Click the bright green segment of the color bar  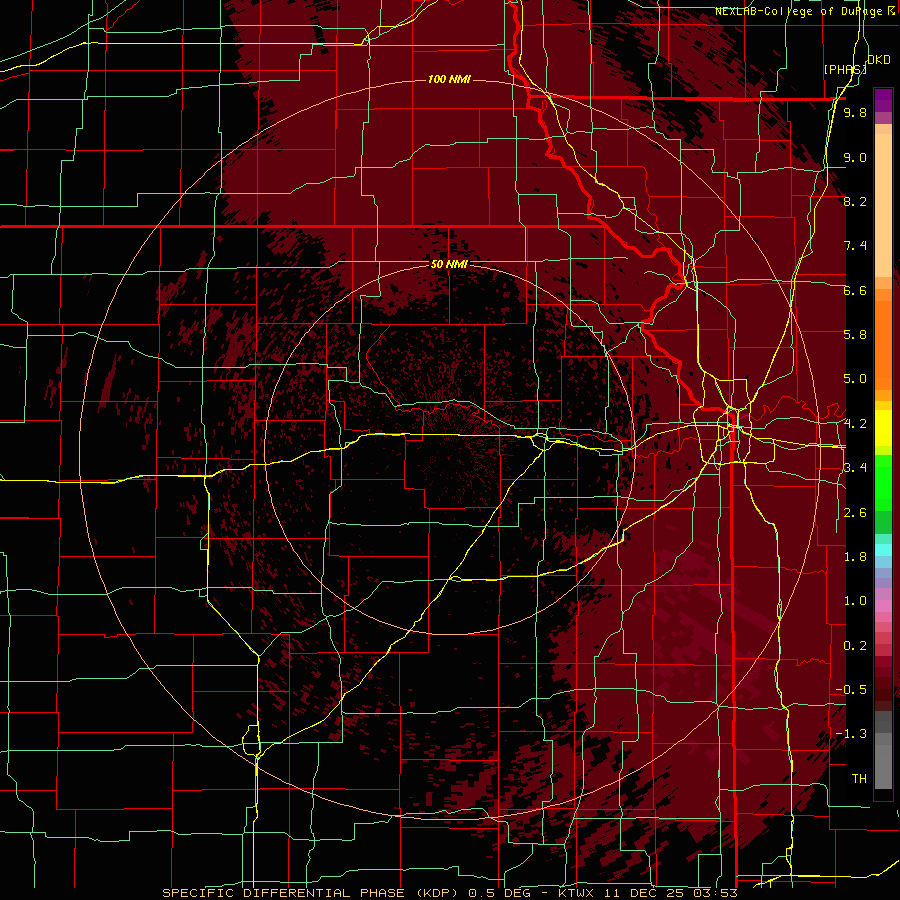click(x=883, y=482)
